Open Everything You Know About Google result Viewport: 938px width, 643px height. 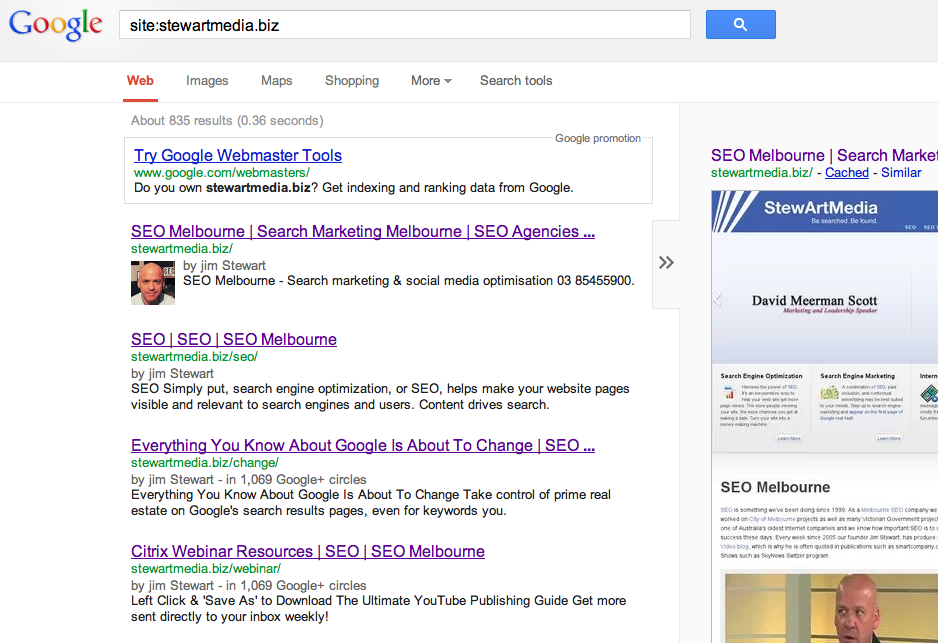coord(363,446)
